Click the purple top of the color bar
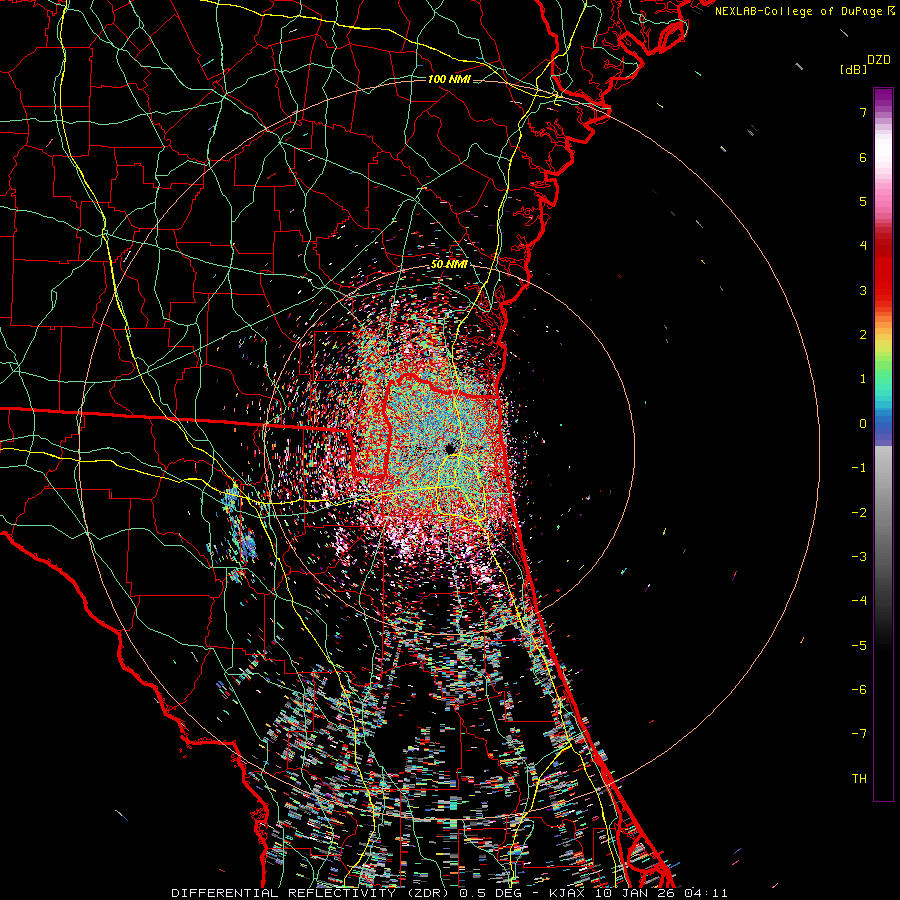The image size is (900, 900). coord(883,98)
